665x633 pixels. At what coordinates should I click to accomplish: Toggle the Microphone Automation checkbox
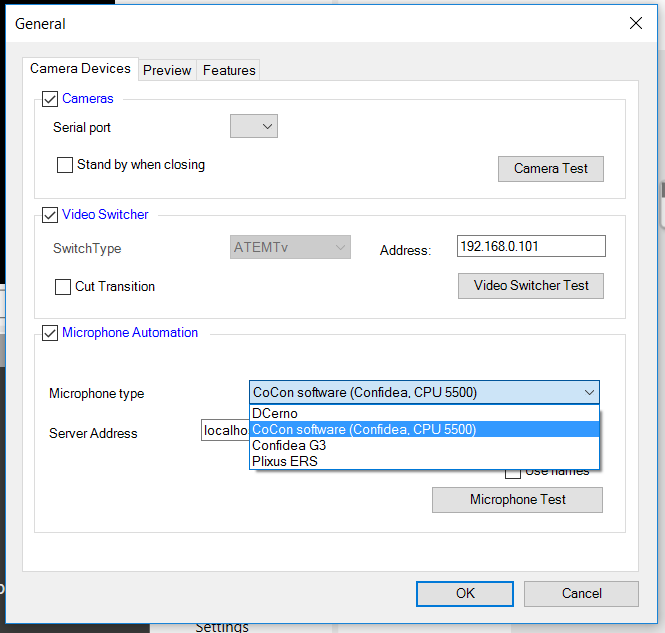coord(50,333)
